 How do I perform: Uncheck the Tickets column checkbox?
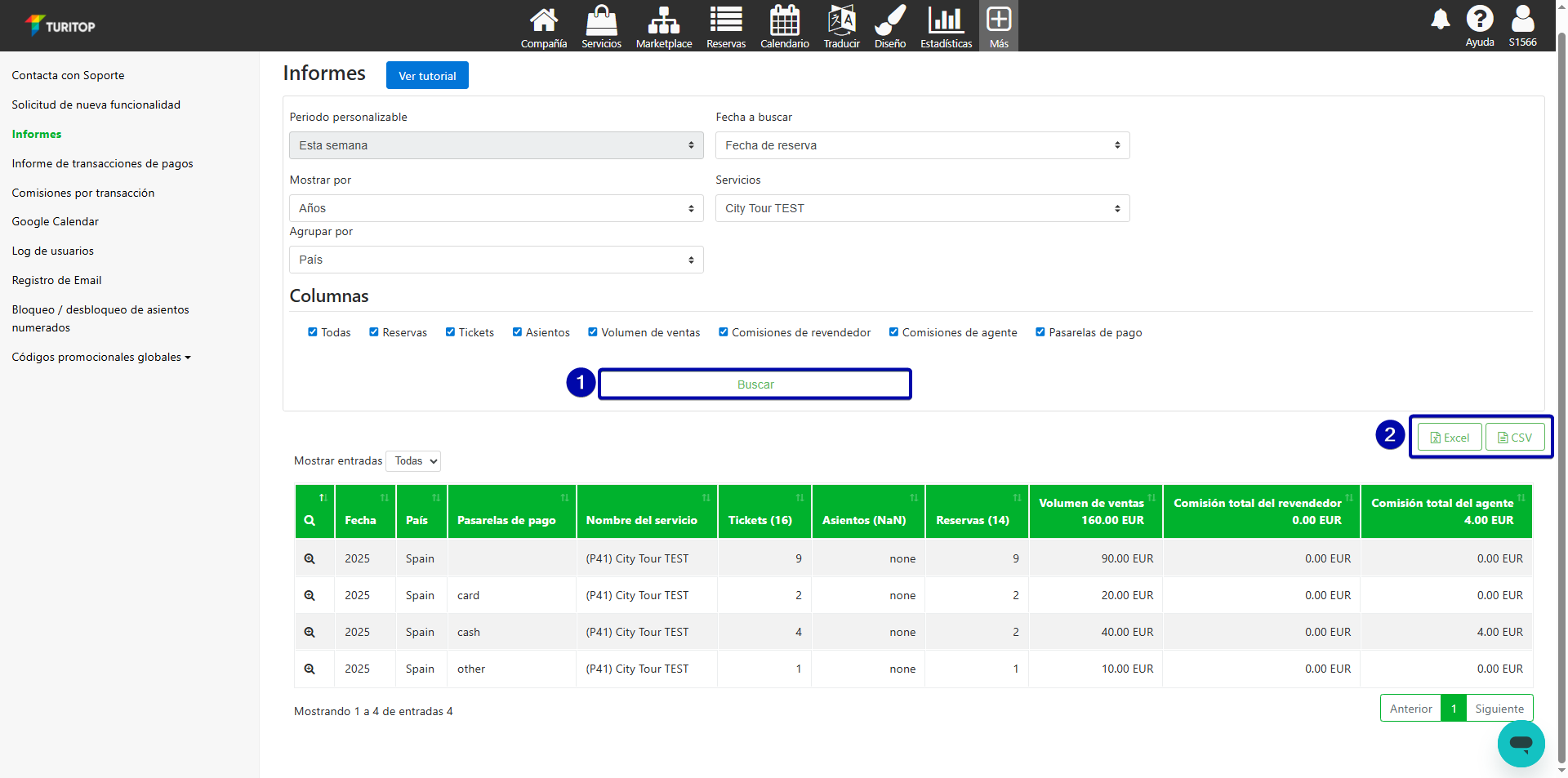coord(450,332)
